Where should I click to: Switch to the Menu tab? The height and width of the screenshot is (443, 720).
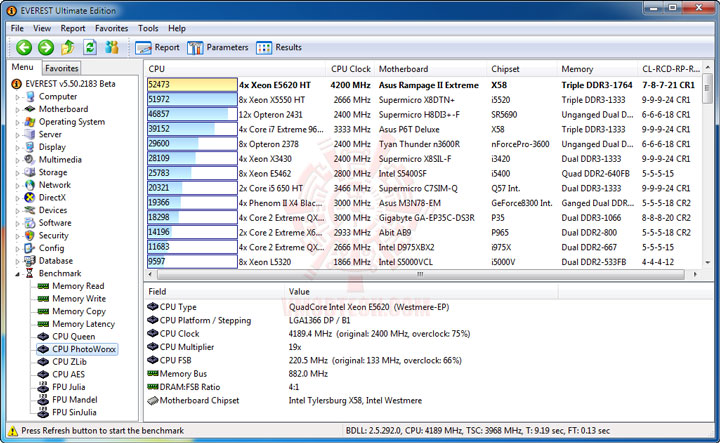22,67
